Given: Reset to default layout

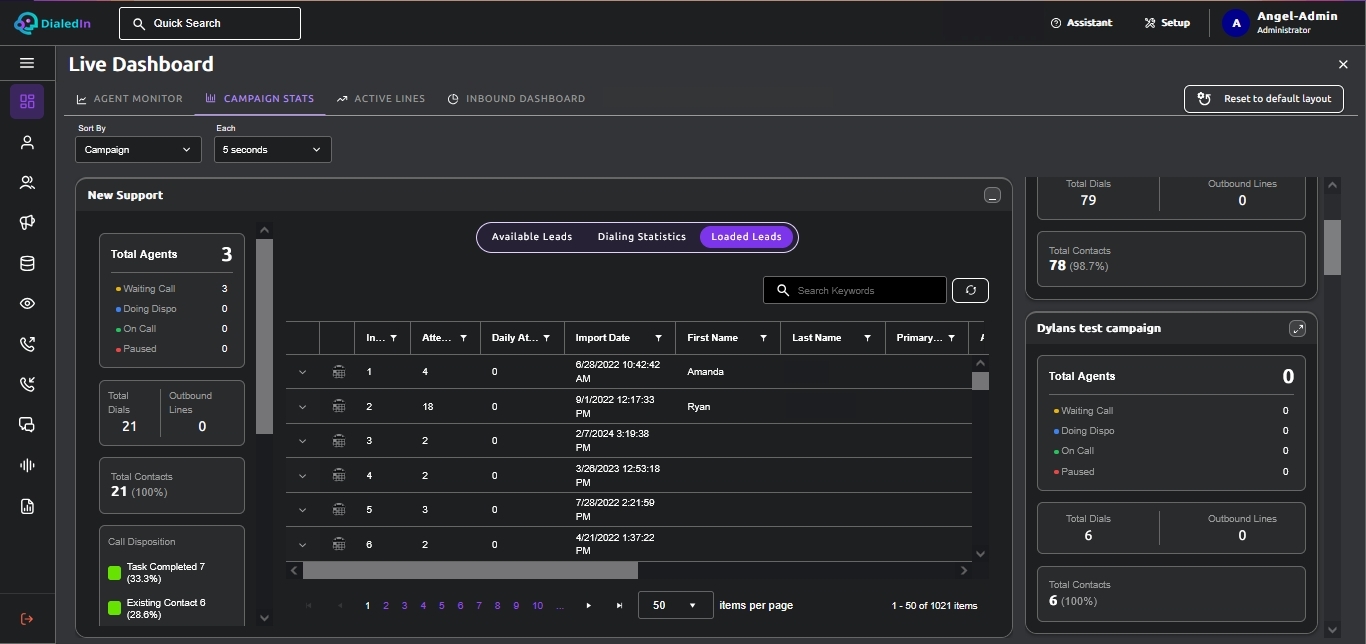Looking at the screenshot, I should (1264, 99).
